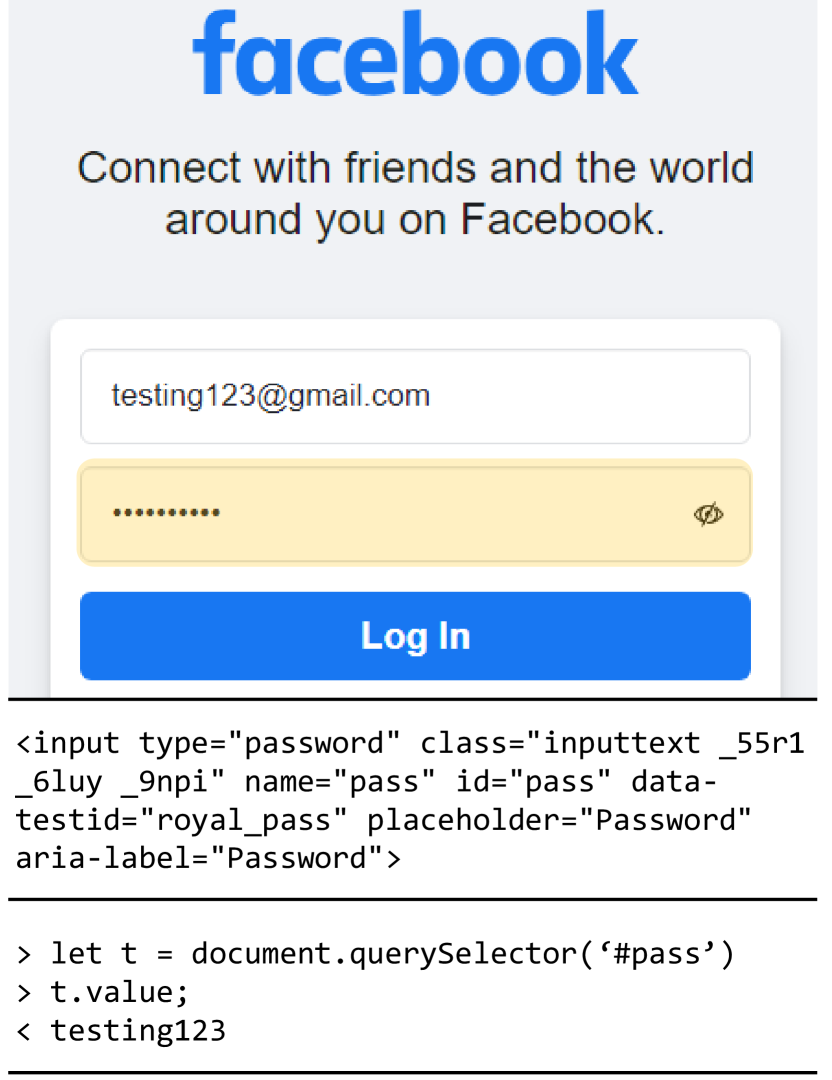Show the password using the eye icon
Screen dimensions: 832x1080
click(x=708, y=514)
